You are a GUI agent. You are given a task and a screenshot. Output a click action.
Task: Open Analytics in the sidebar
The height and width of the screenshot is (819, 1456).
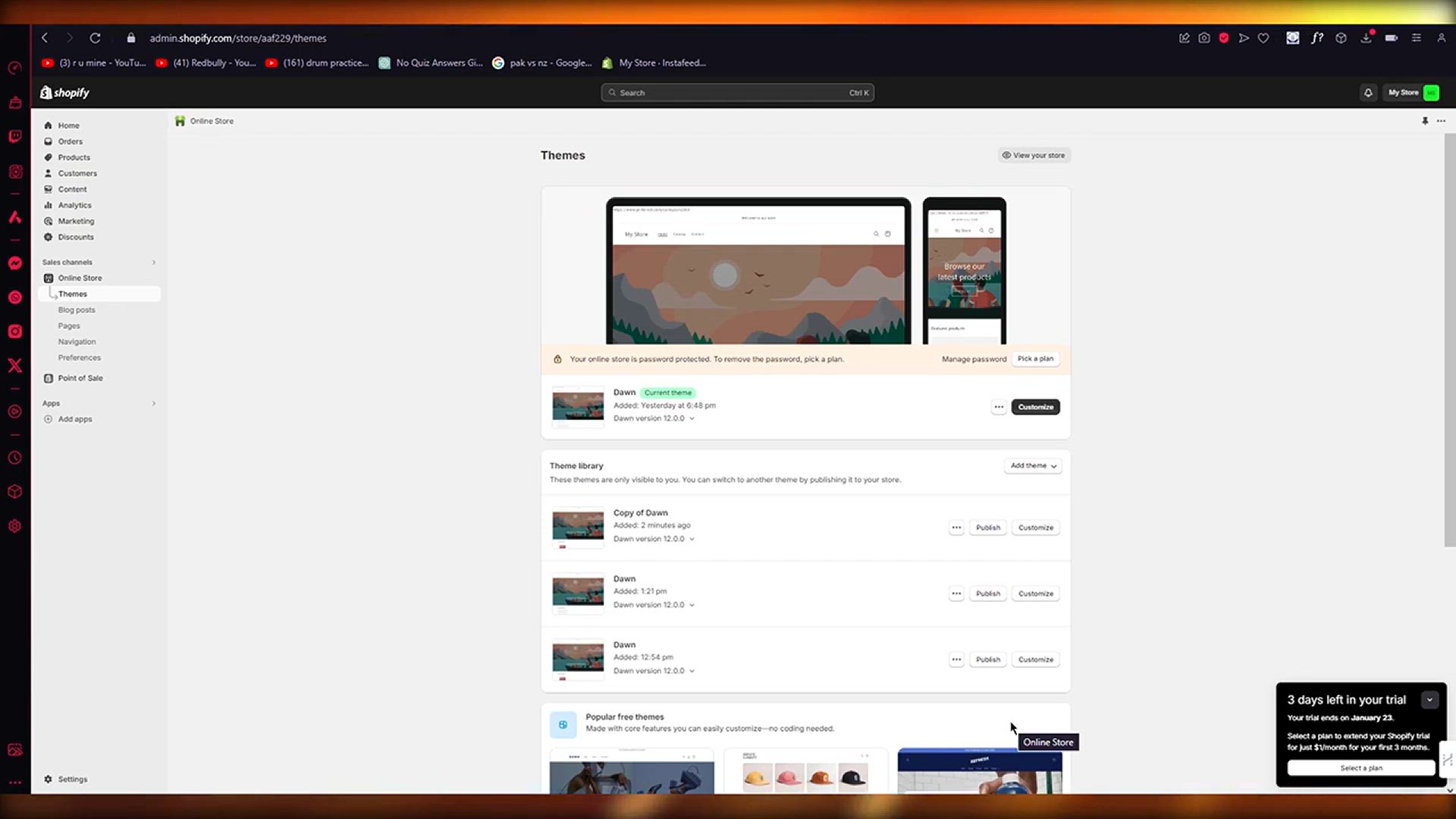click(74, 206)
